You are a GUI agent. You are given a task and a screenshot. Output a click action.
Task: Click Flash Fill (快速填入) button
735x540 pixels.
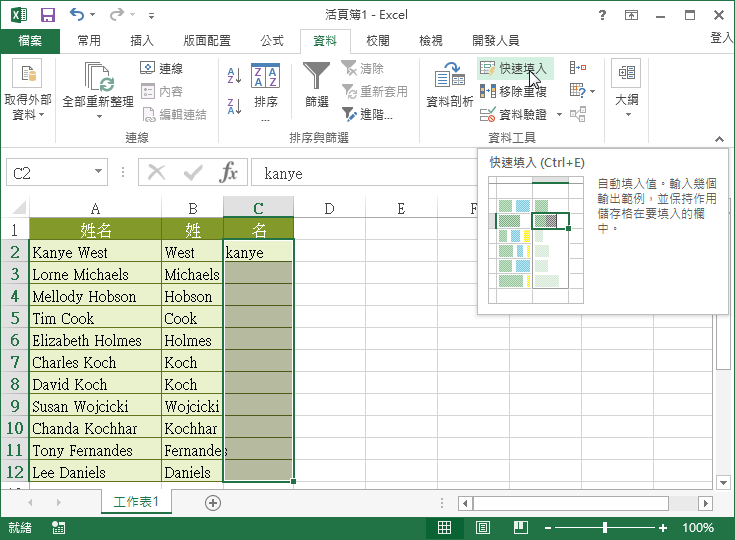(x=515, y=68)
